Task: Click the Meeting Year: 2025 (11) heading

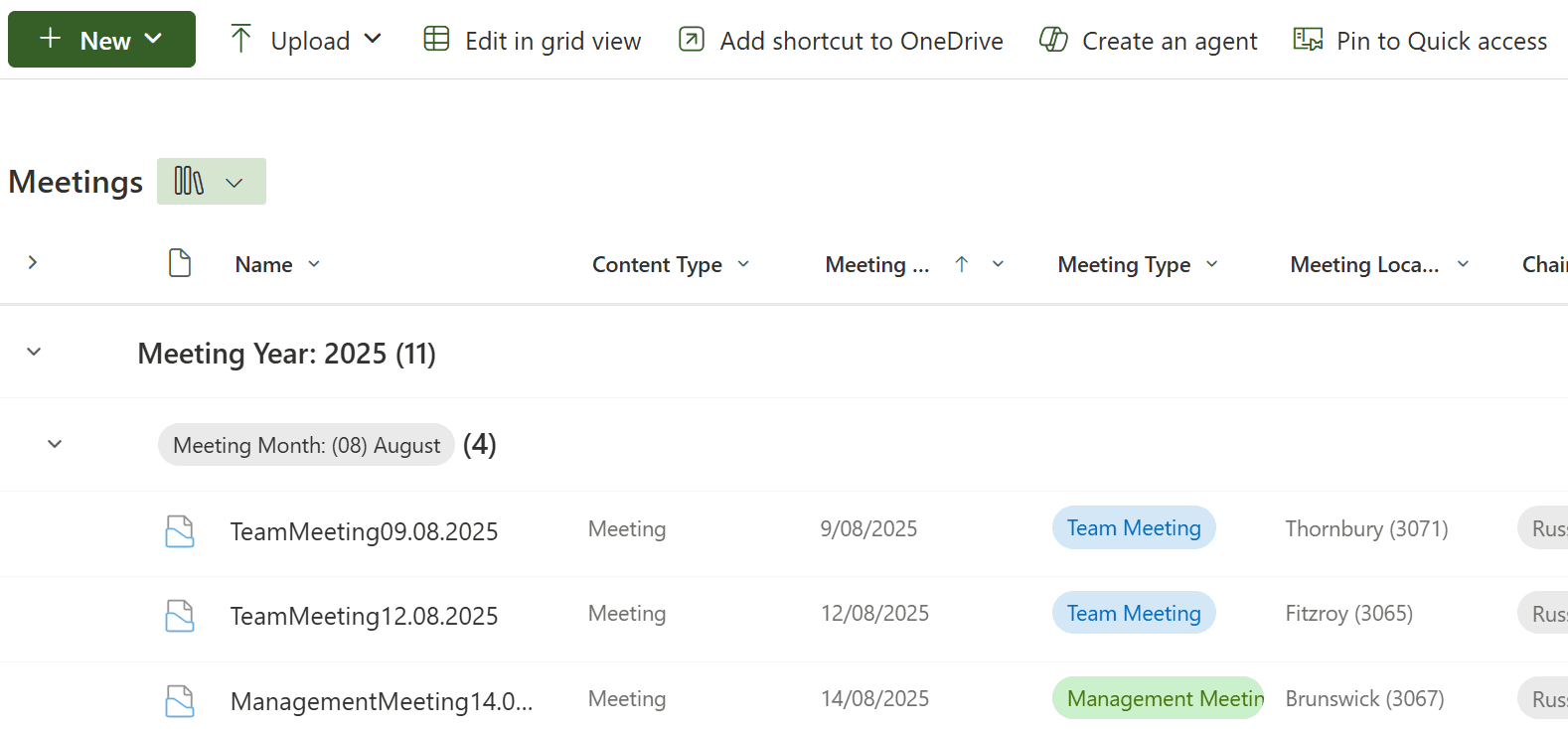Action: point(286,354)
